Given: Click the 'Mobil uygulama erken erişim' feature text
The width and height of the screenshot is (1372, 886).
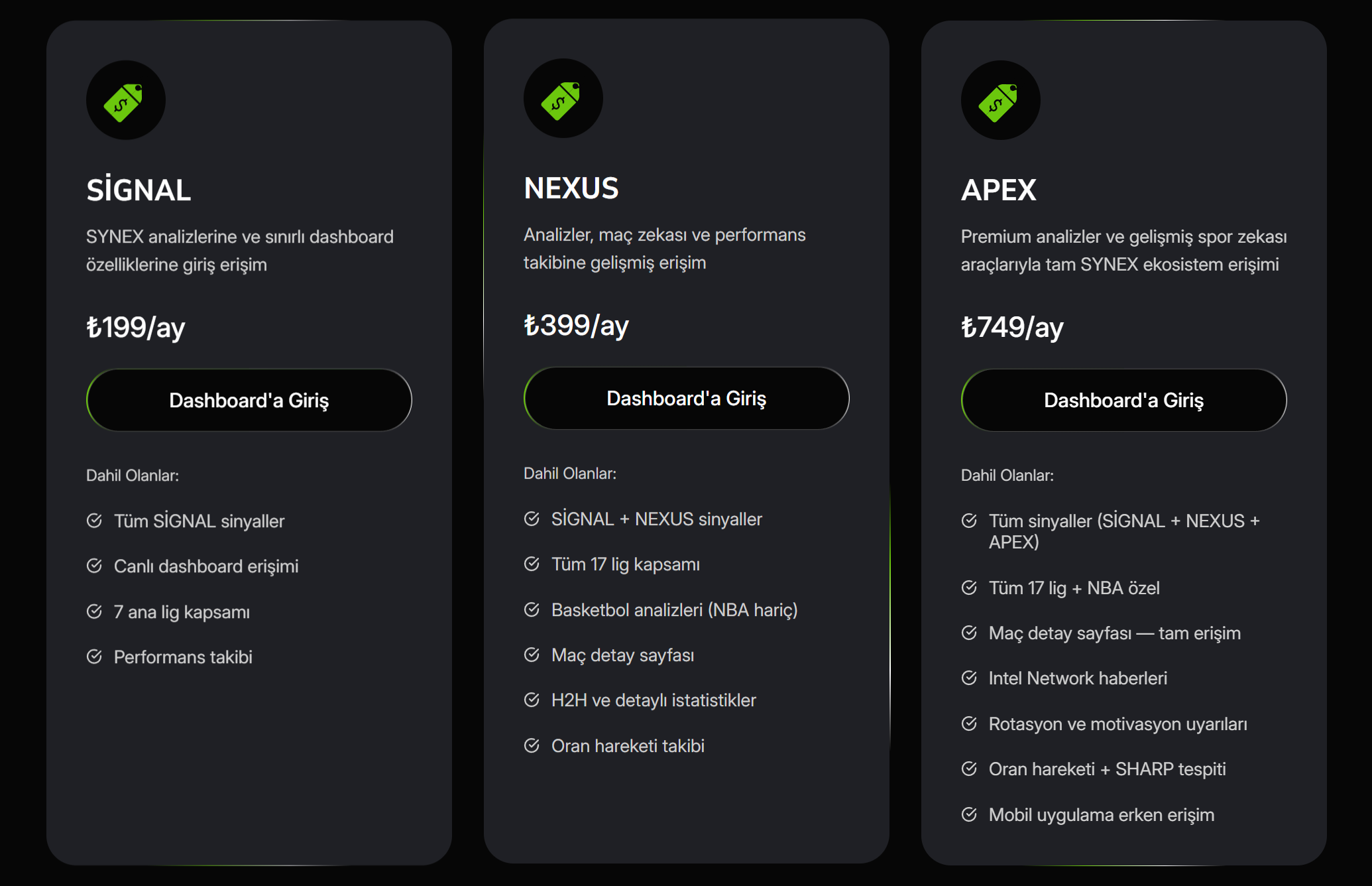Looking at the screenshot, I should click(x=1102, y=815).
